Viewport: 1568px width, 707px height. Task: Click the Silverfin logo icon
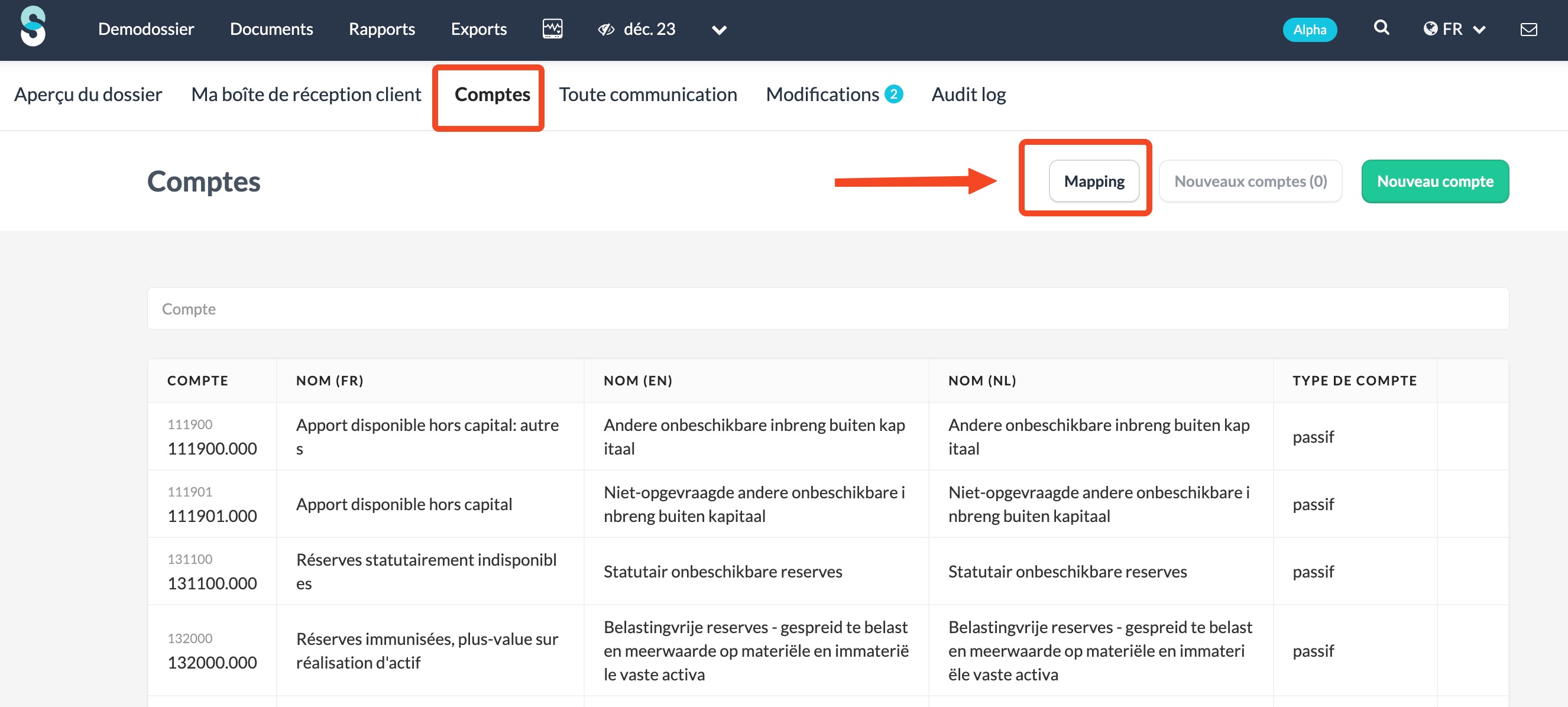pos(33,27)
